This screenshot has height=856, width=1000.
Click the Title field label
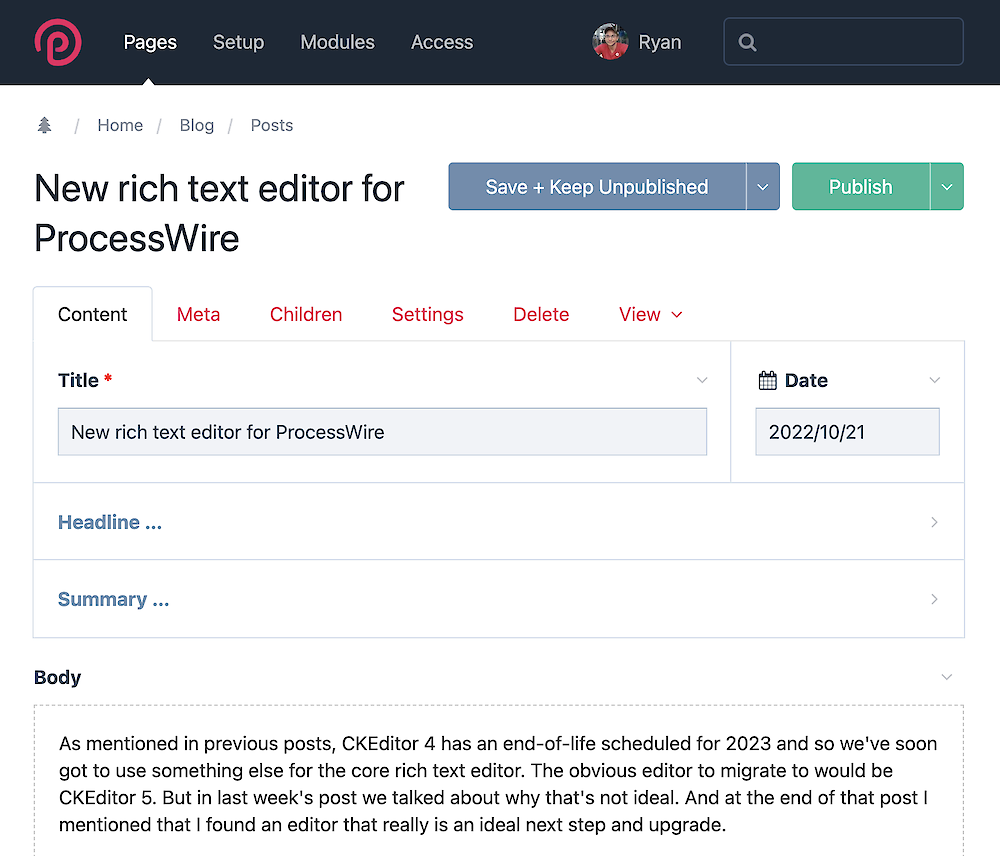(x=78, y=380)
